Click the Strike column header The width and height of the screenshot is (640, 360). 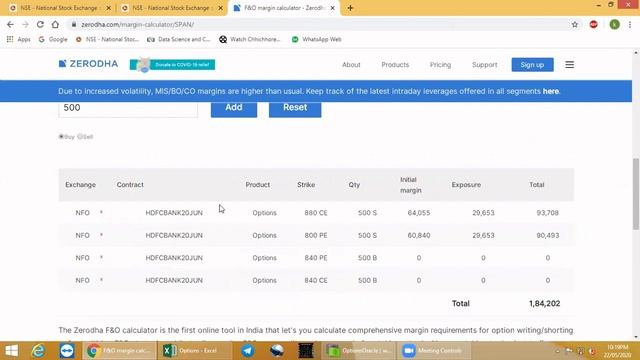tap(306, 184)
